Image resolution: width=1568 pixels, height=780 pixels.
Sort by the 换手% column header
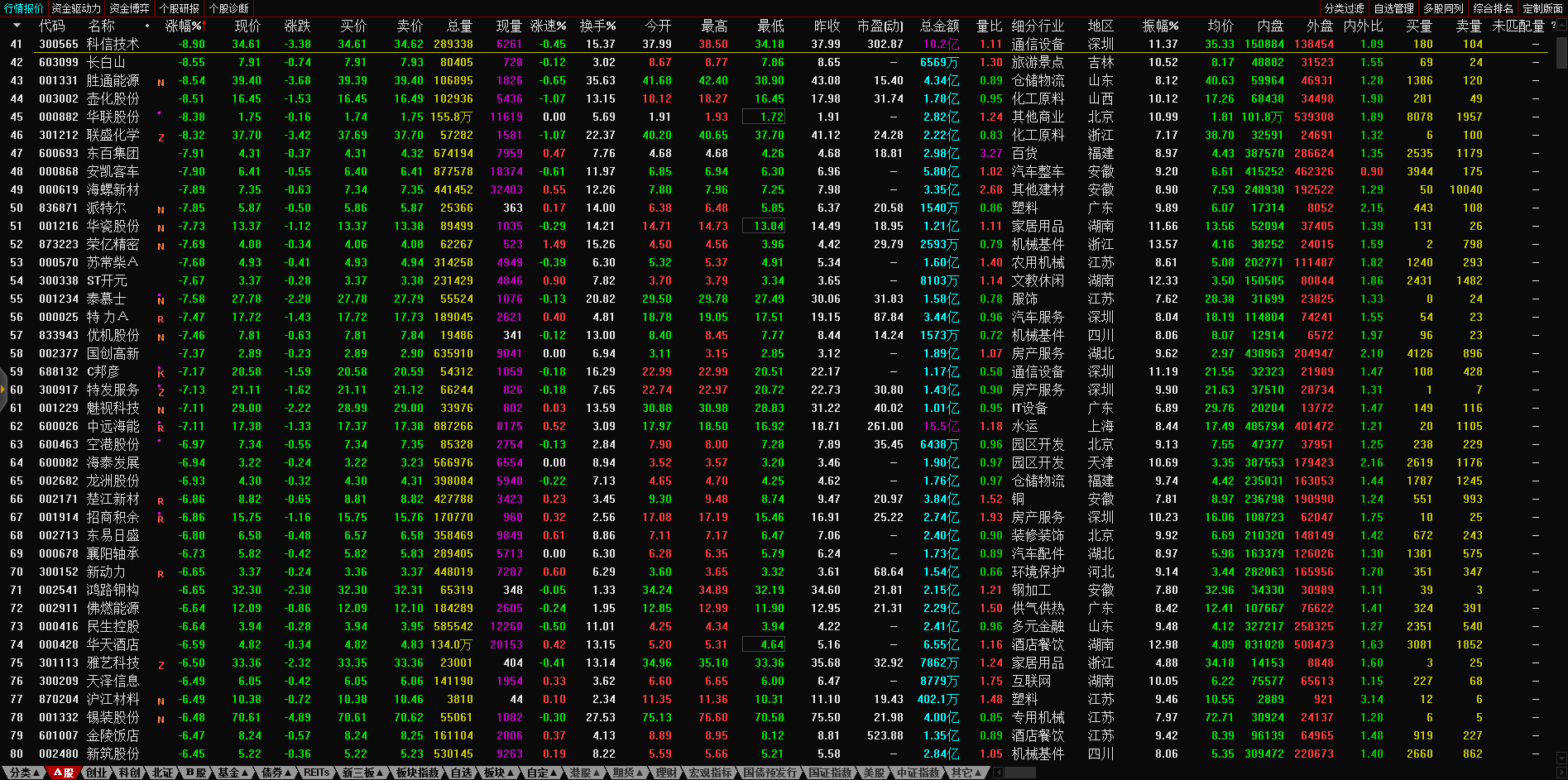click(x=597, y=26)
